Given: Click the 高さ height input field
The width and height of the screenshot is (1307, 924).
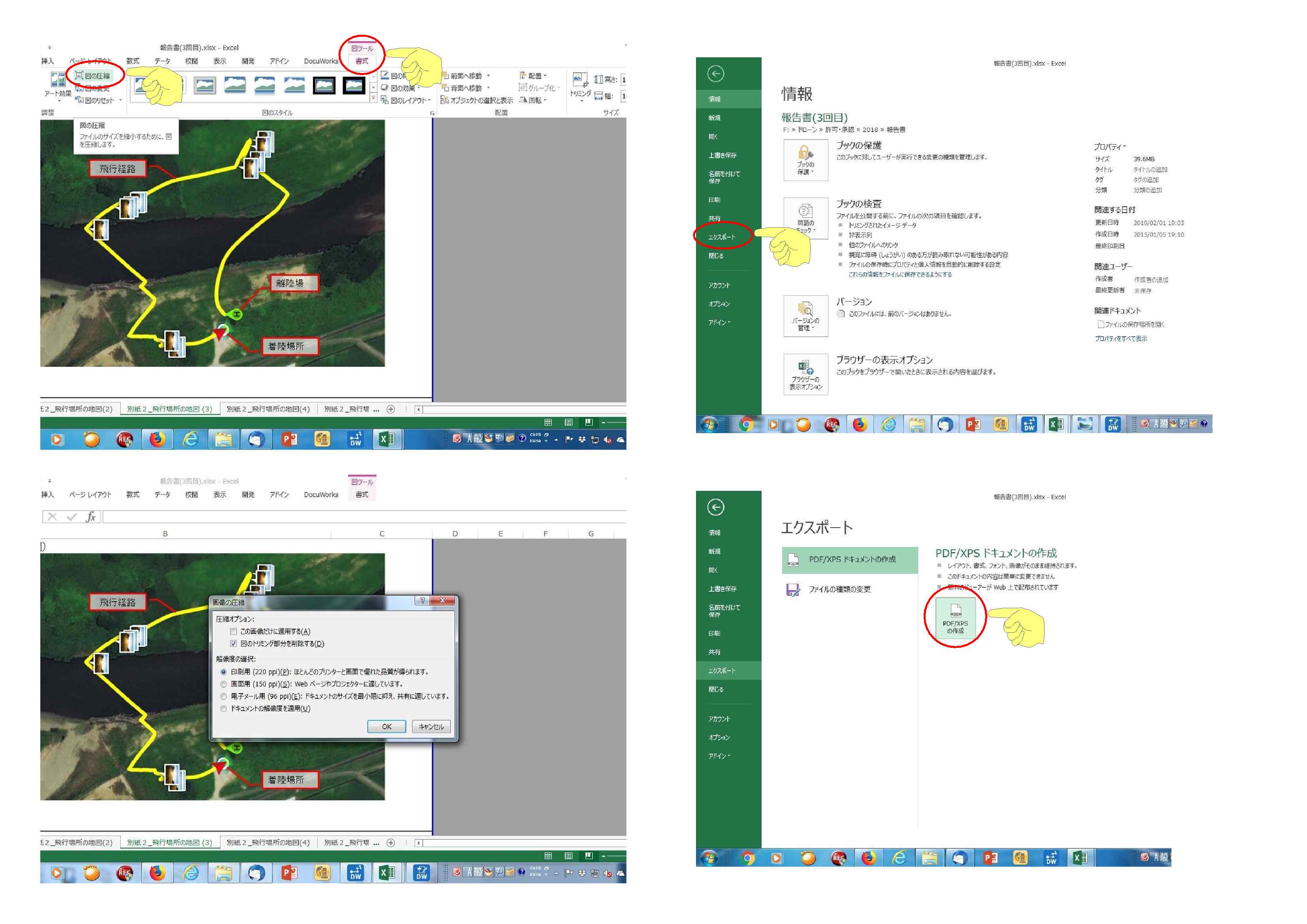Looking at the screenshot, I should 623,80.
